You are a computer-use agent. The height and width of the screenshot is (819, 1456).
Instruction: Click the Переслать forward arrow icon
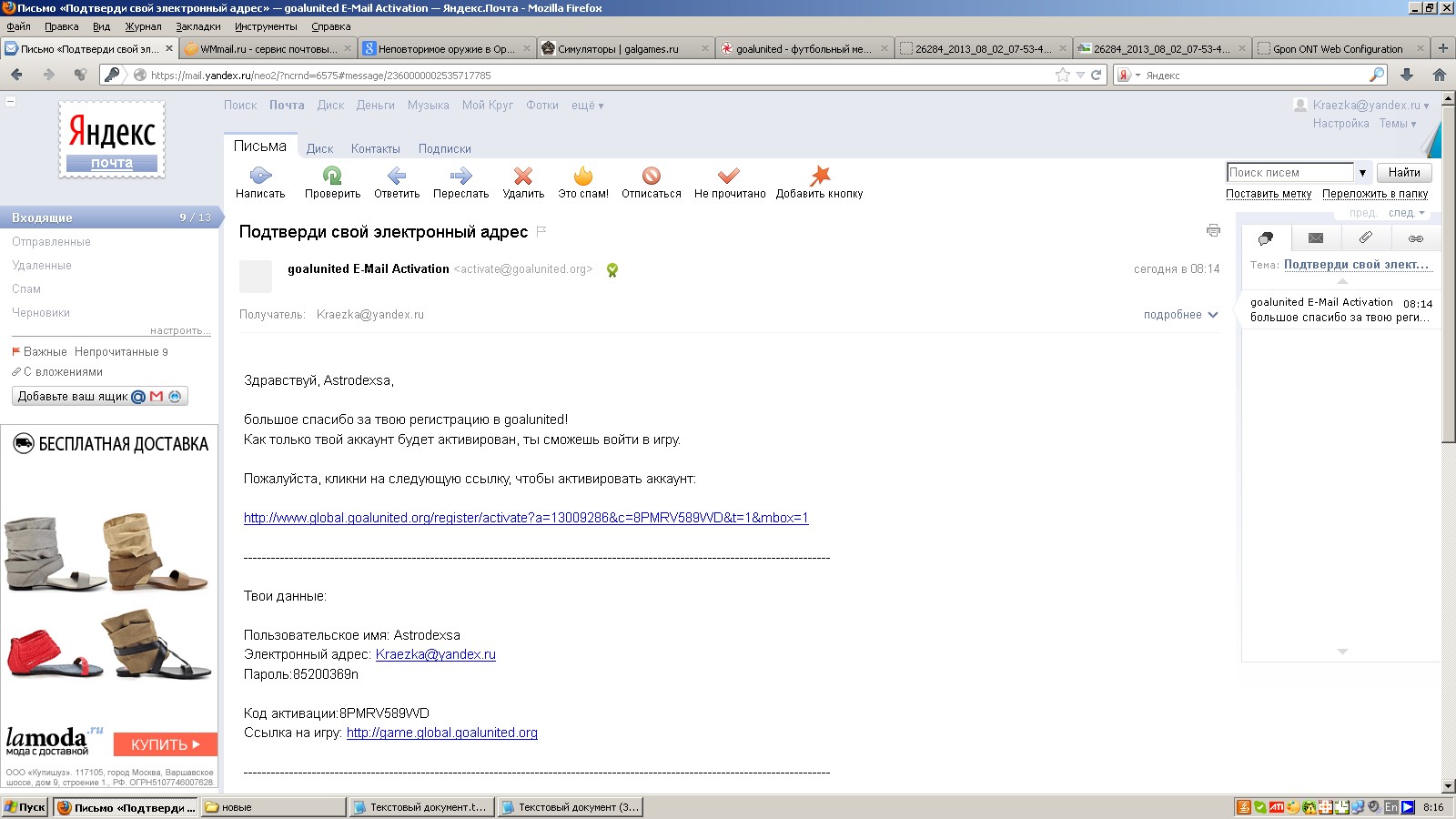pos(460,176)
